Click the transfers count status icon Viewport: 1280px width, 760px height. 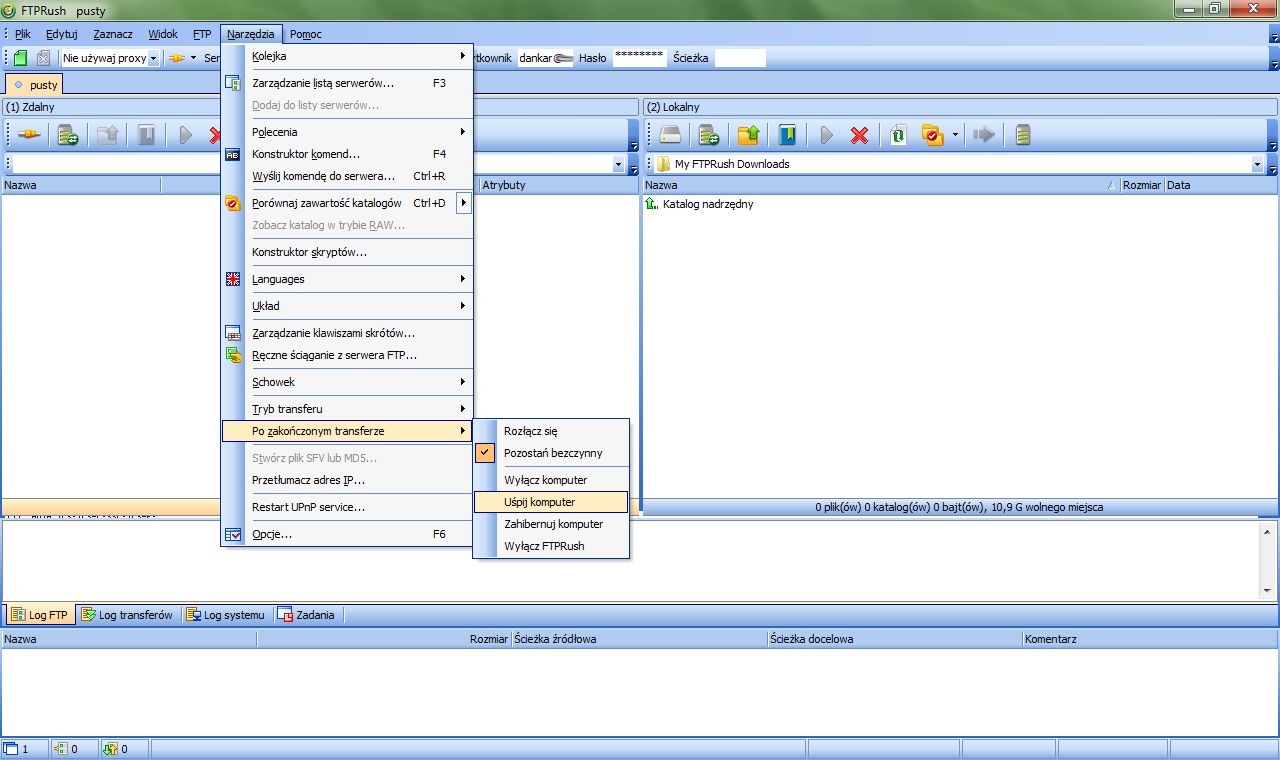[x=110, y=748]
